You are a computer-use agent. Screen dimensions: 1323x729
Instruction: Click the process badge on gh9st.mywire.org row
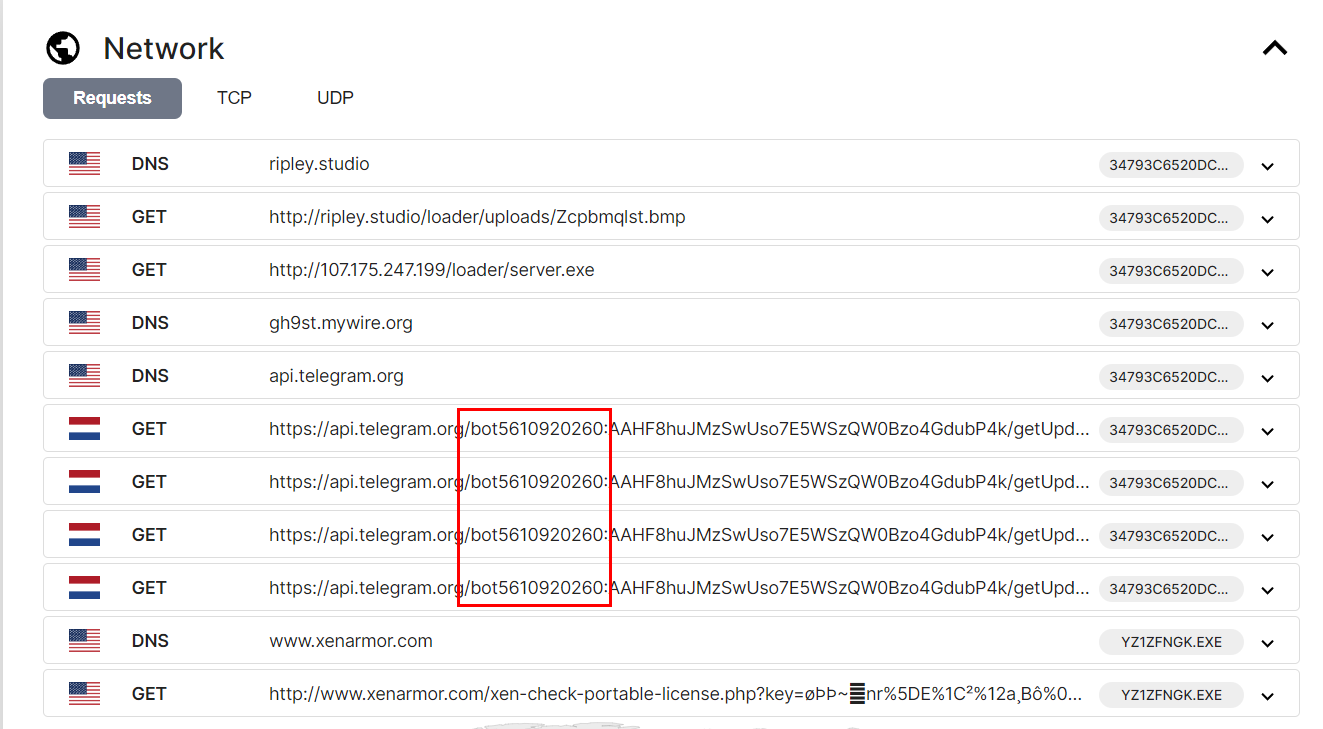pos(1171,324)
